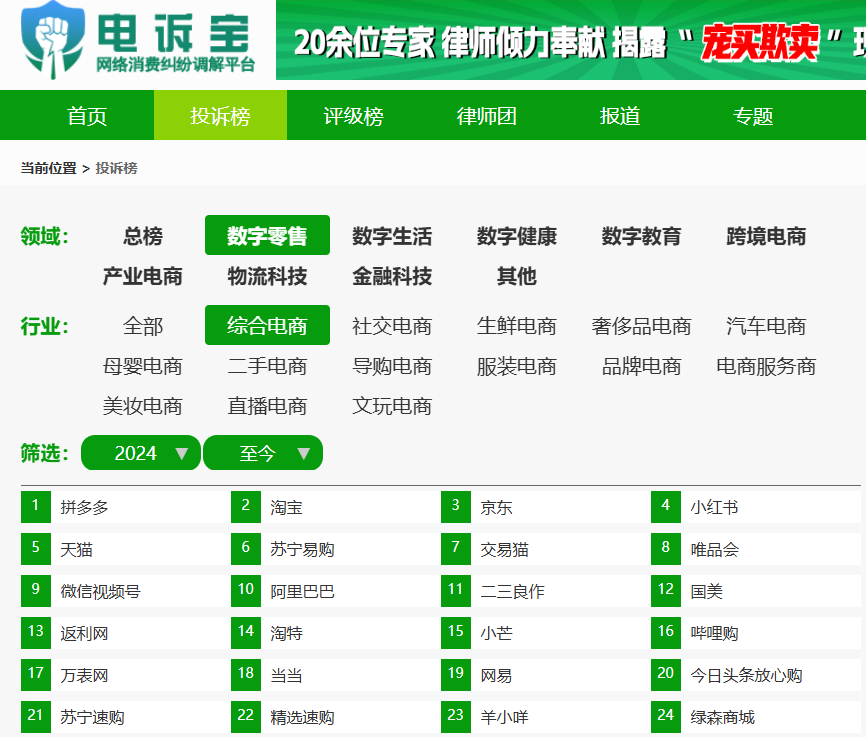Filter by 汽车电商 industry
Screen dimensions: 866x737
coord(766,326)
